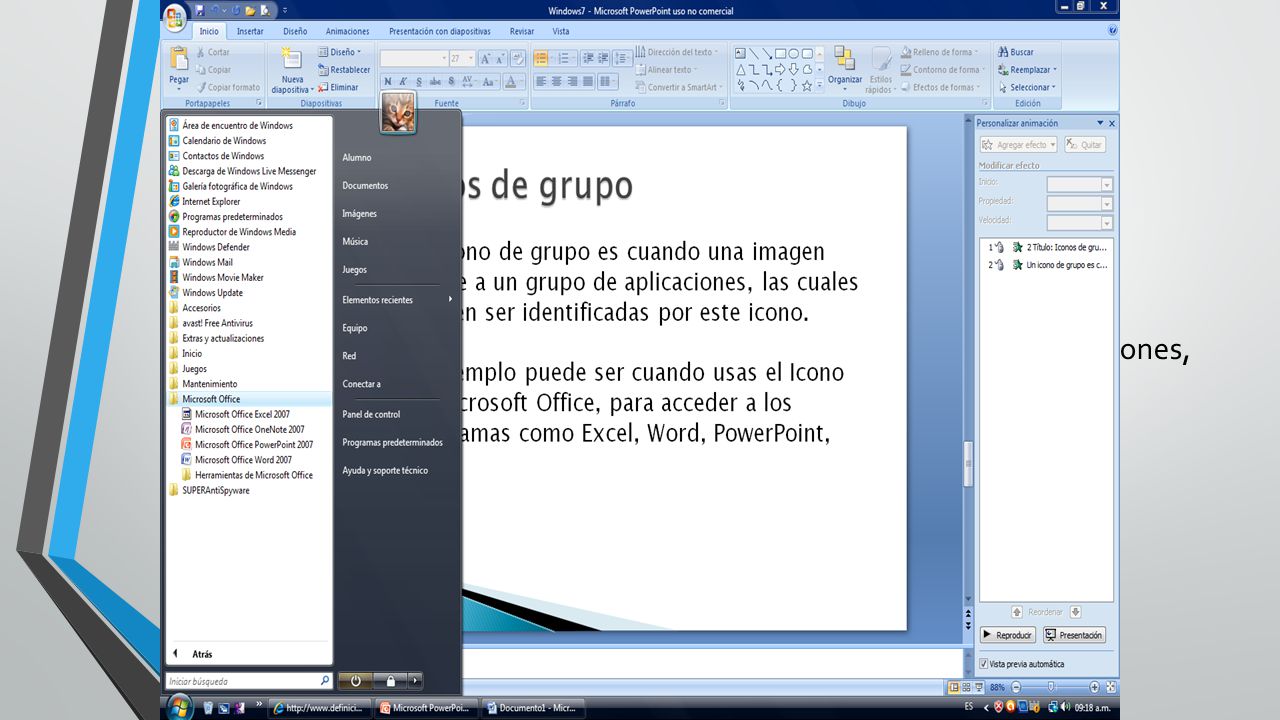
Task: Open Accesorios folder in Start menu
Action: 201,308
